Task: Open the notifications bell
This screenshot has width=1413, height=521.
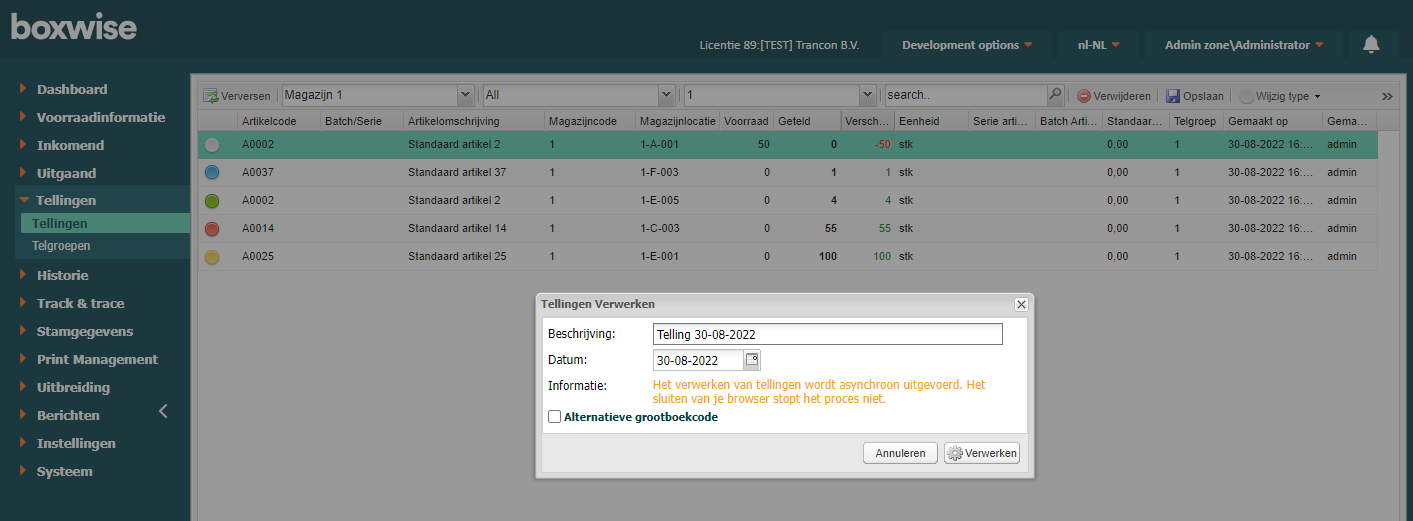Action: 1371,44
